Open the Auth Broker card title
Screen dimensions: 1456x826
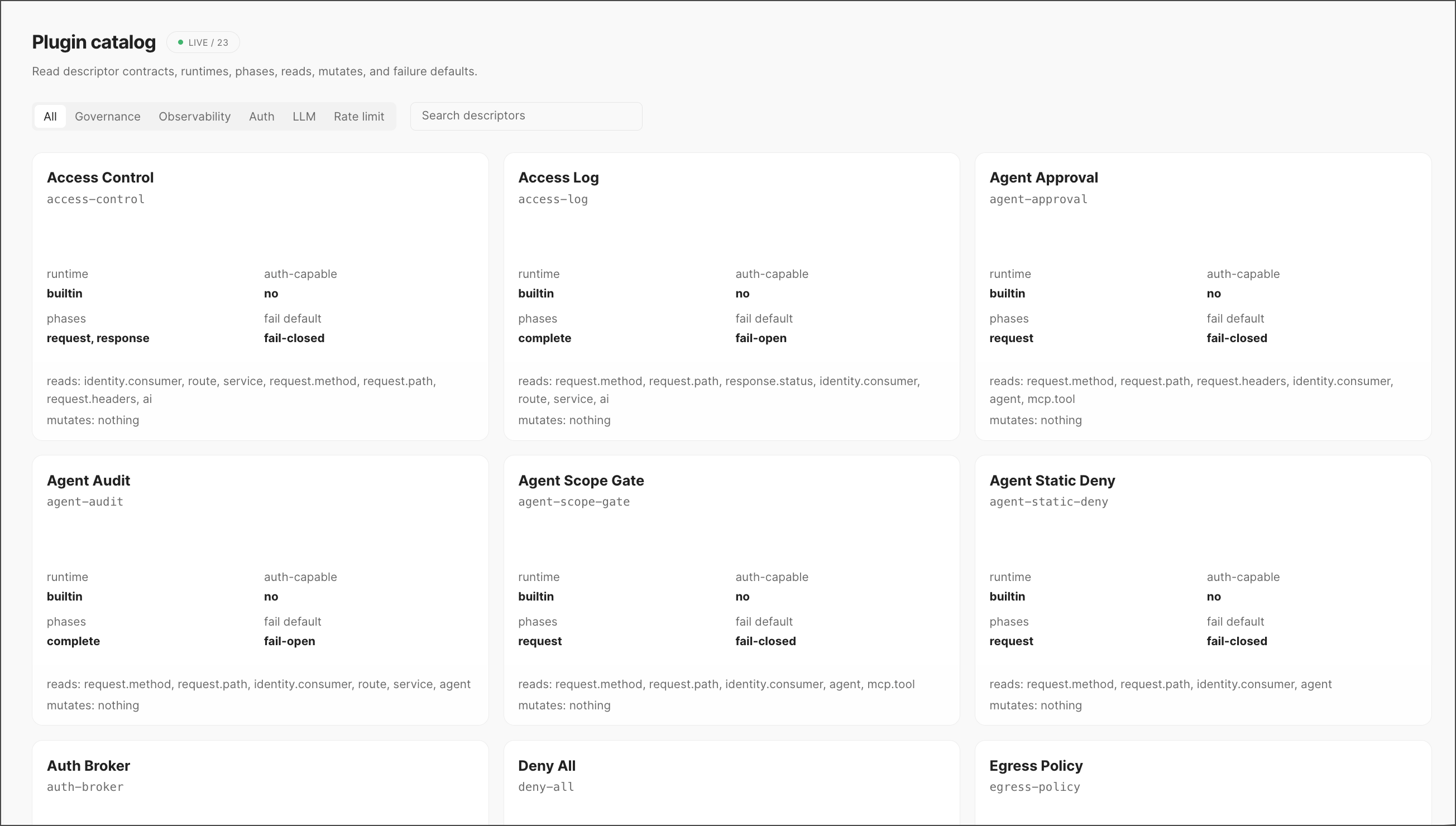89,766
